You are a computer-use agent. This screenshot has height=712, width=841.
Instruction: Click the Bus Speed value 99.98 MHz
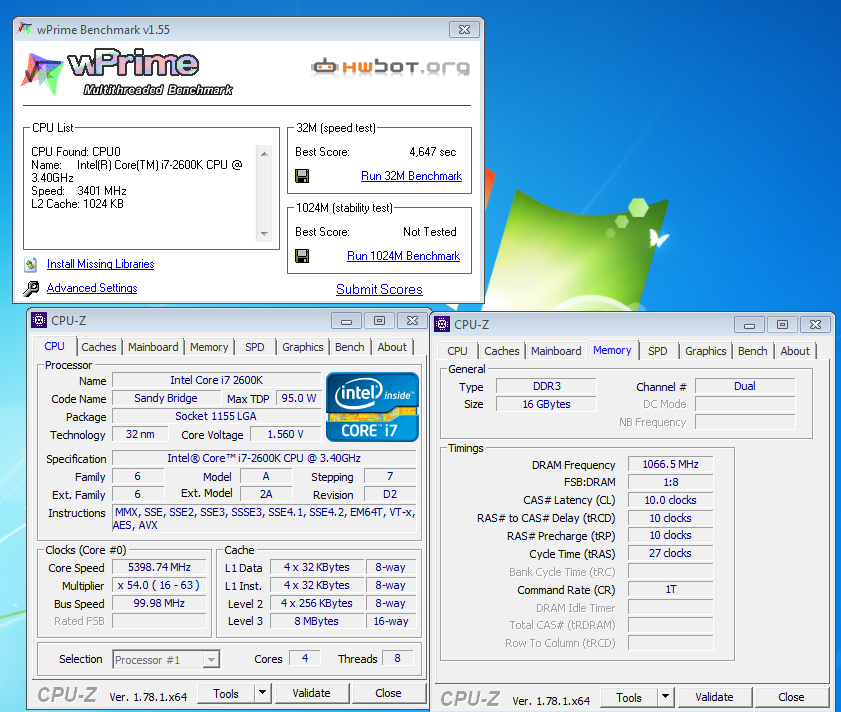(159, 603)
